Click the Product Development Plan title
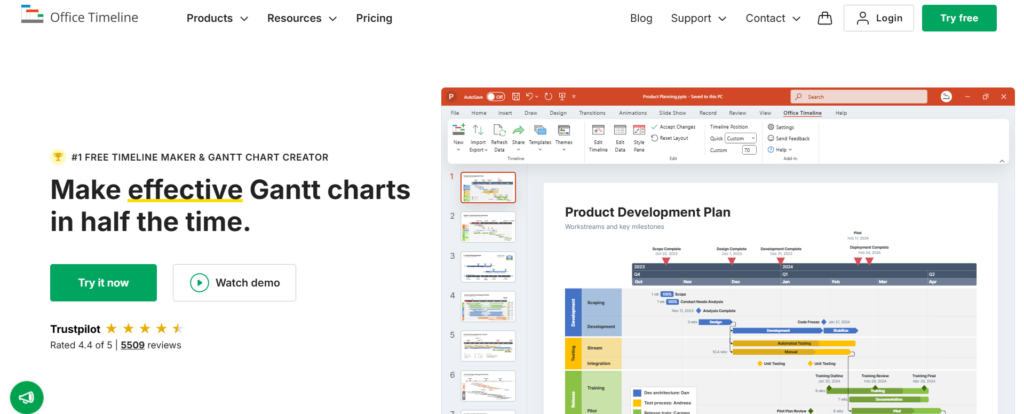The height and width of the screenshot is (414, 1024). pos(648,212)
